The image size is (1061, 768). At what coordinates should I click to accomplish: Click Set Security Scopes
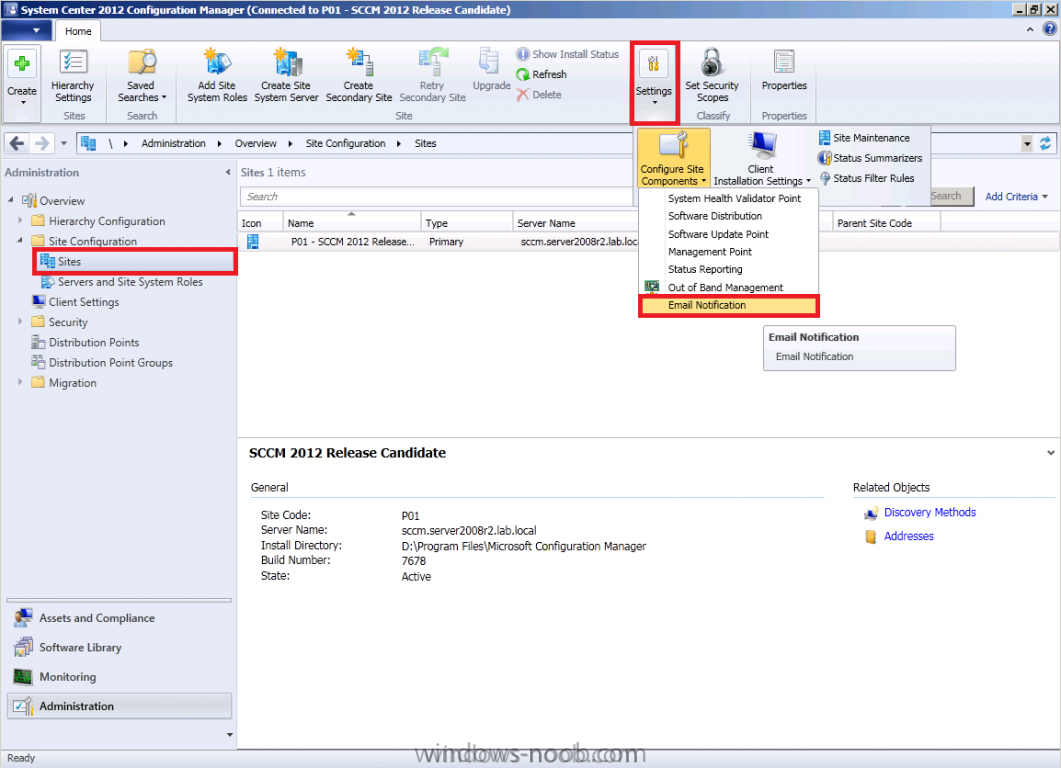click(x=712, y=76)
